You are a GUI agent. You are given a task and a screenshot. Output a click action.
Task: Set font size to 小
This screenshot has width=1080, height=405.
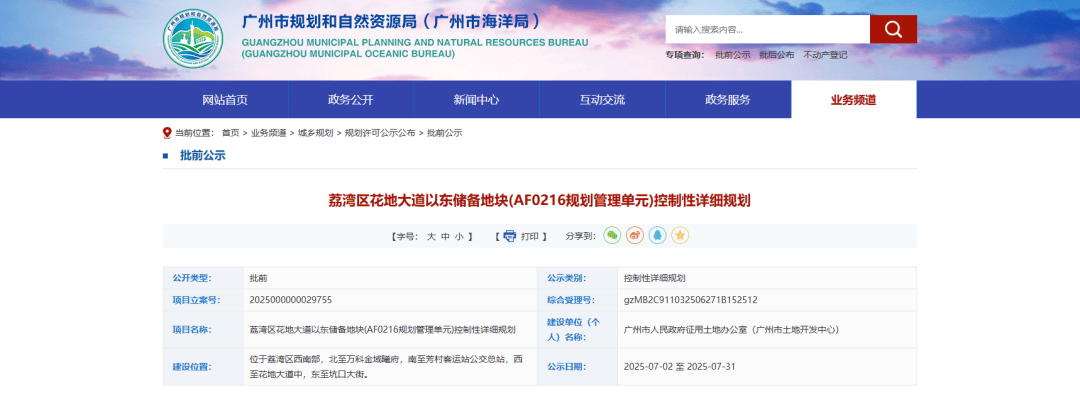pos(459,236)
